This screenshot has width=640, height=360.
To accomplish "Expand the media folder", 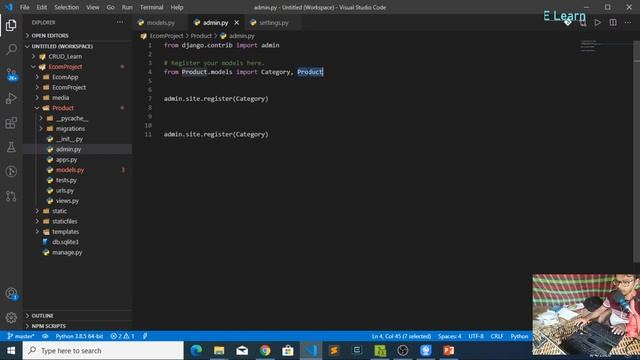I will [60, 98].
